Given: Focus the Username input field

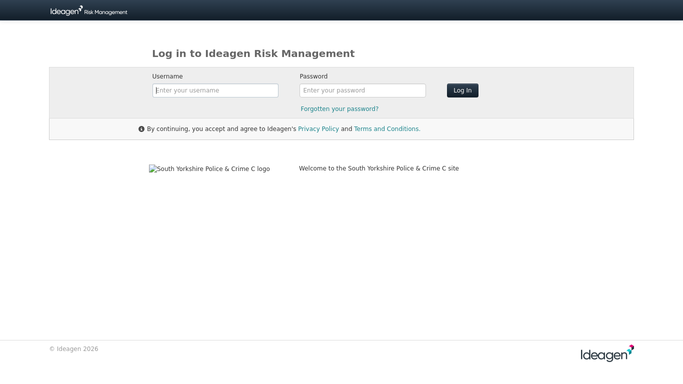Looking at the screenshot, I should coord(215,91).
